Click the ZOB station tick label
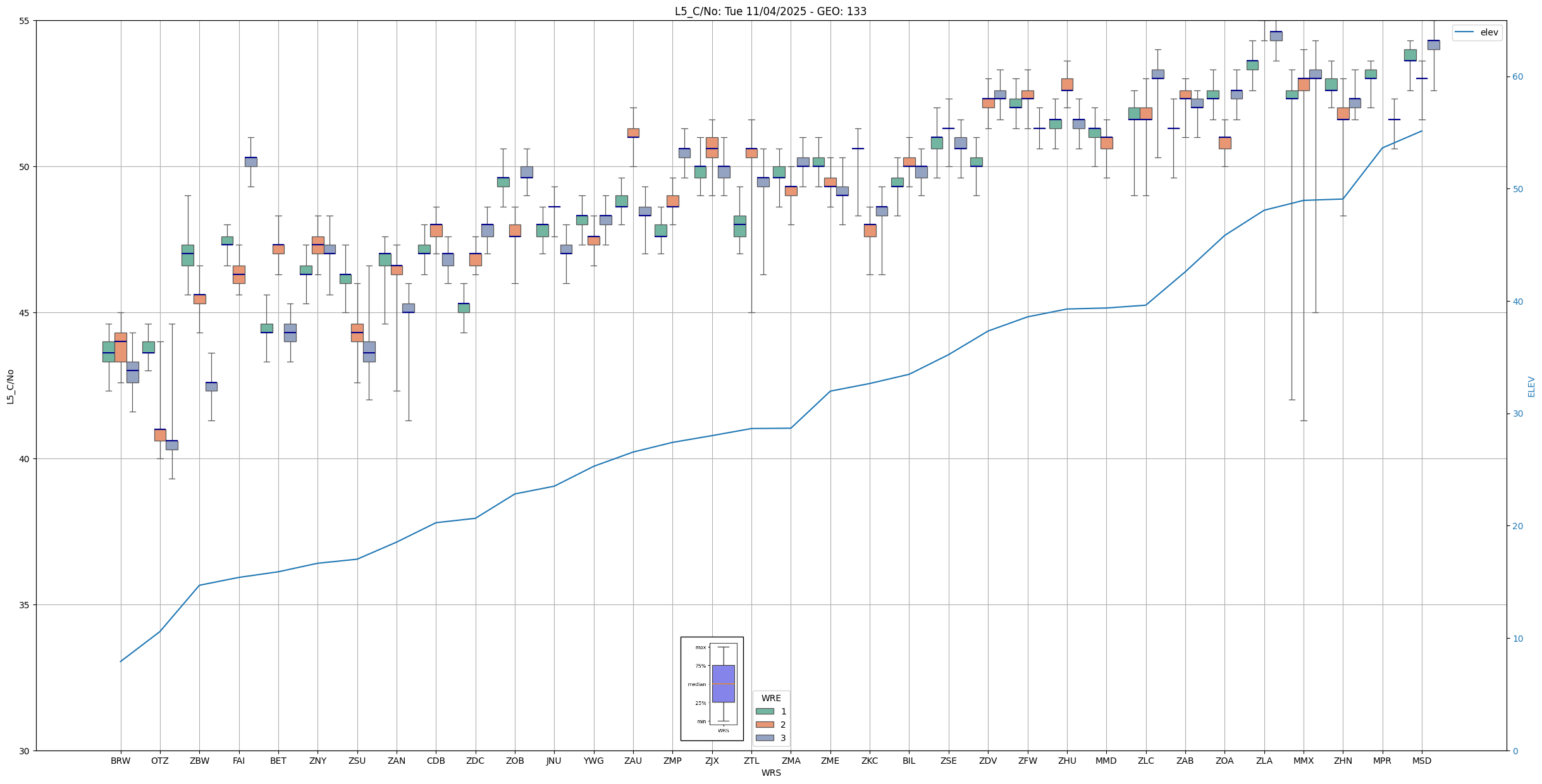 [x=515, y=761]
